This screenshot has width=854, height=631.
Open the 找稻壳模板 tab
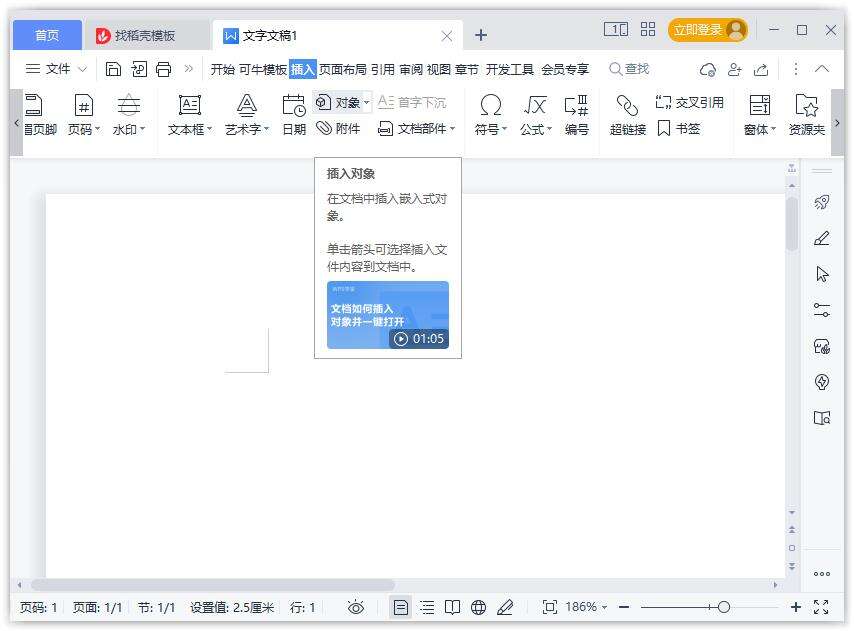pyautogui.click(x=144, y=35)
